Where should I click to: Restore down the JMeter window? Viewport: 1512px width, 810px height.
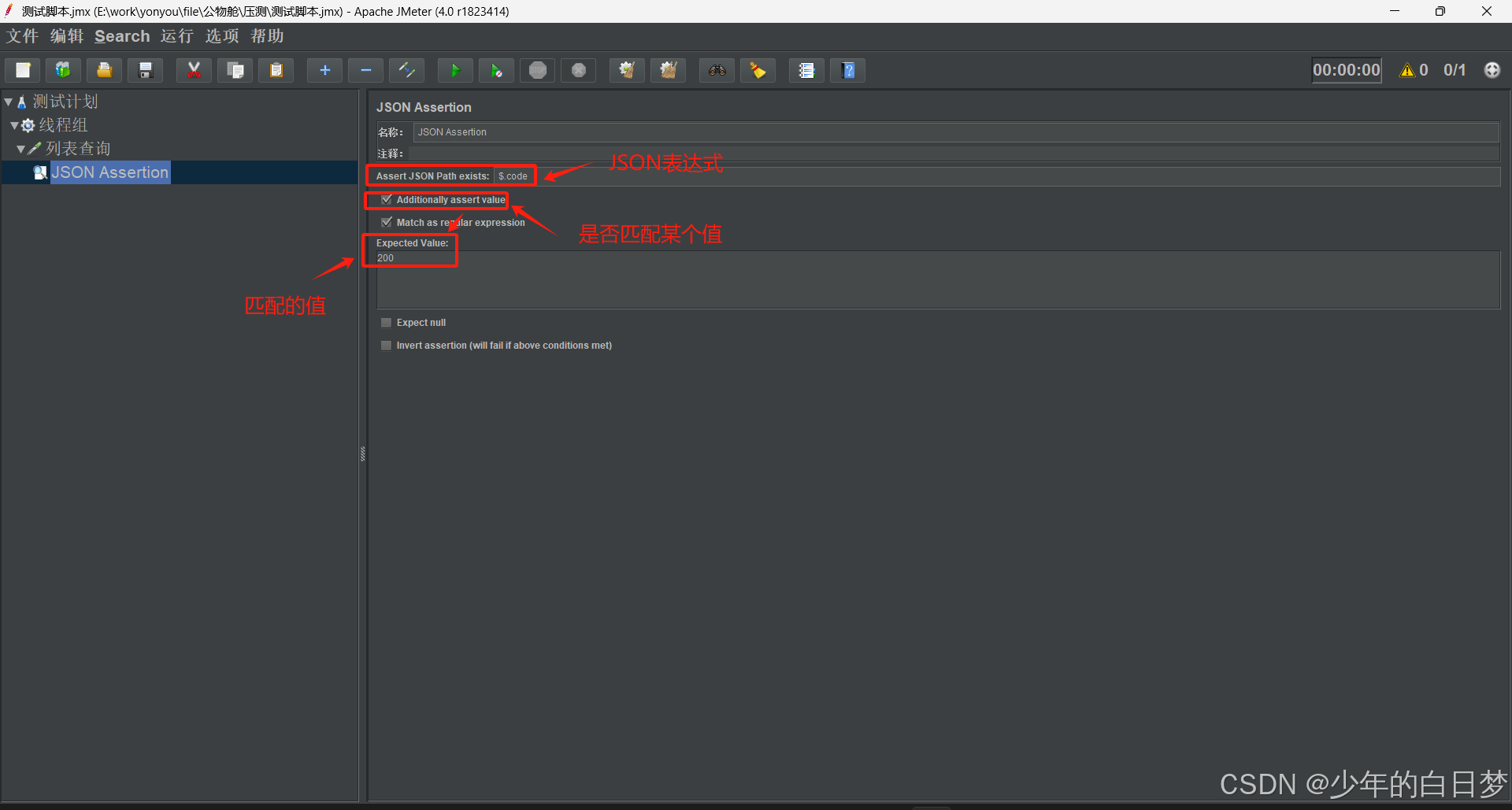click(x=1440, y=11)
